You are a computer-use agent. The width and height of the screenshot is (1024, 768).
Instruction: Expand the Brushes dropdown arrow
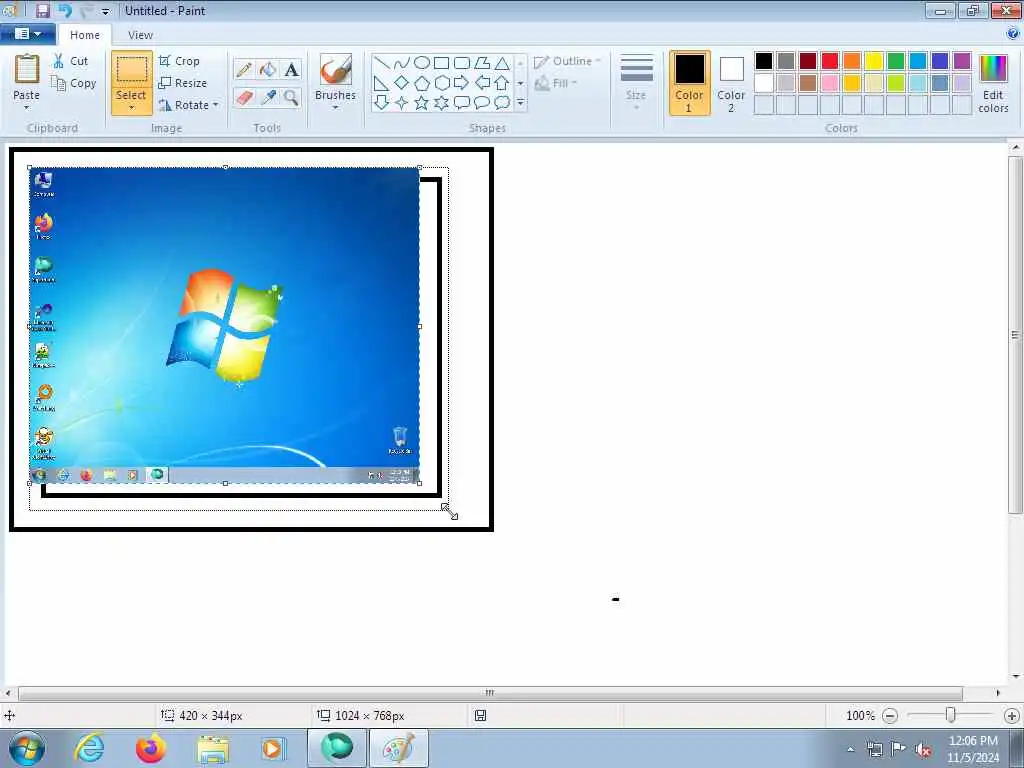click(336, 108)
